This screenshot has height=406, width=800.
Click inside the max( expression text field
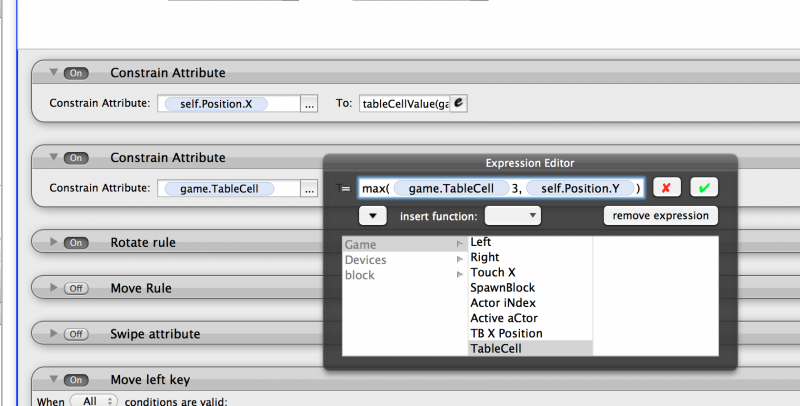(x=500, y=188)
